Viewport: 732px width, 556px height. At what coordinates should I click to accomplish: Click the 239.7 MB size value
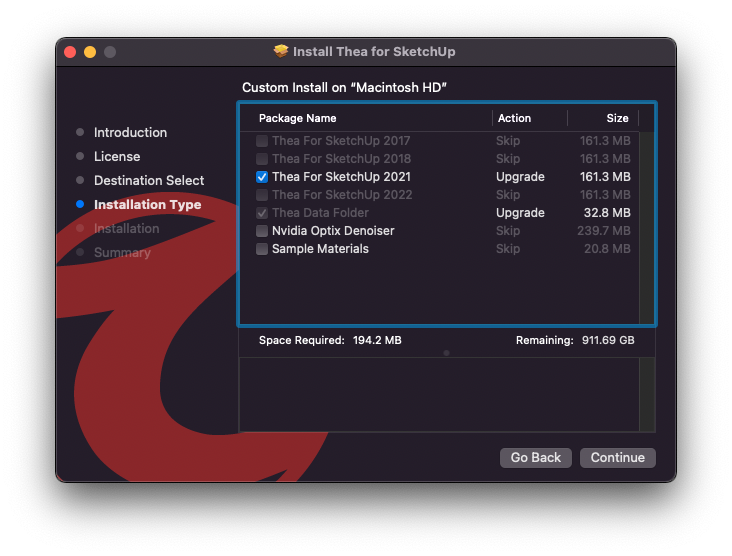click(604, 231)
